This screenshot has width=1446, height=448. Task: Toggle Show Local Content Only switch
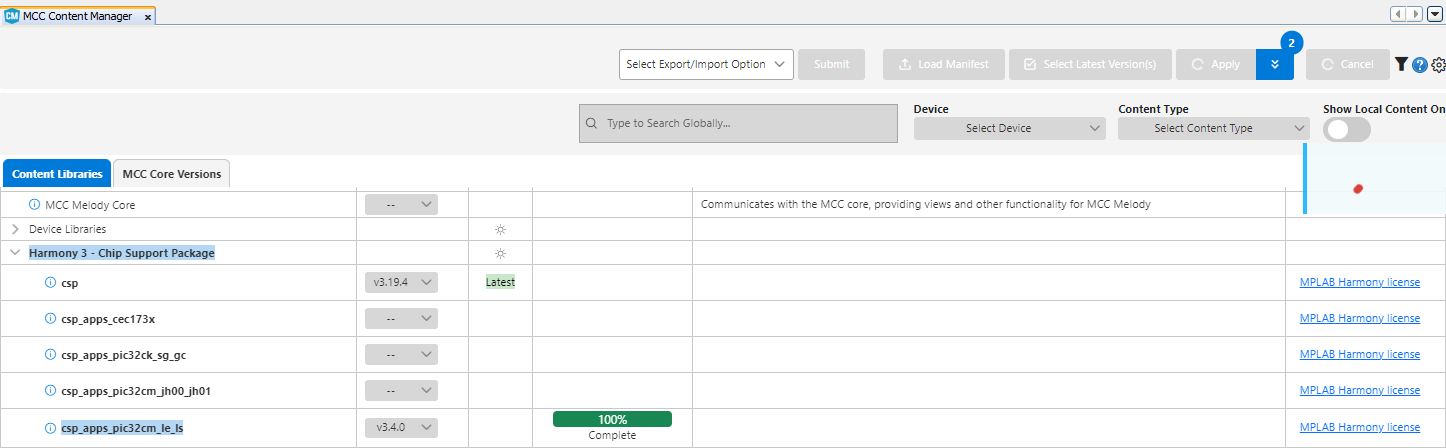coord(1346,129)
